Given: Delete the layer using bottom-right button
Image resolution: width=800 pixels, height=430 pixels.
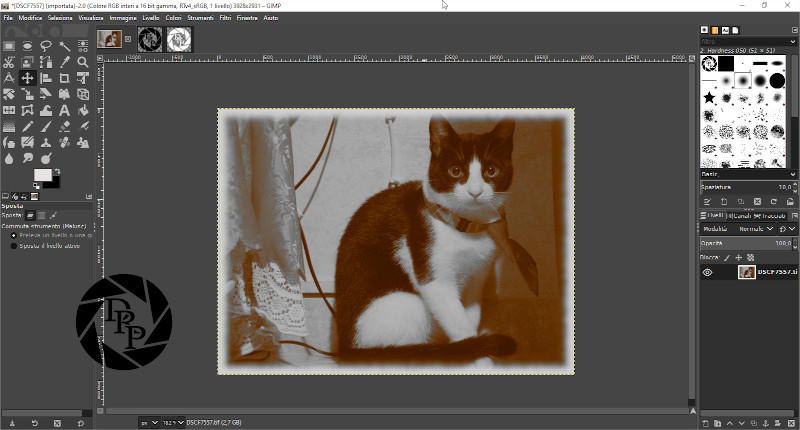Looking at the screenshot, I should pos(791,423).
